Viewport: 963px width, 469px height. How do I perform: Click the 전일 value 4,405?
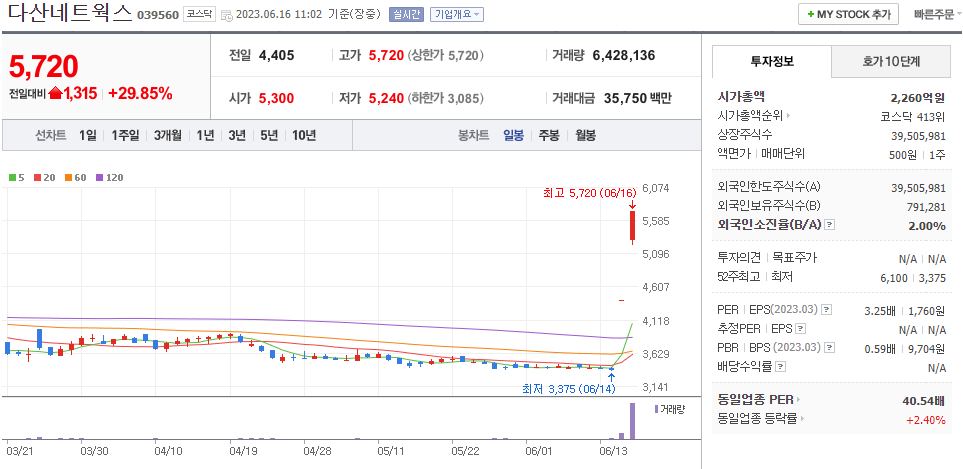(276, 56)
